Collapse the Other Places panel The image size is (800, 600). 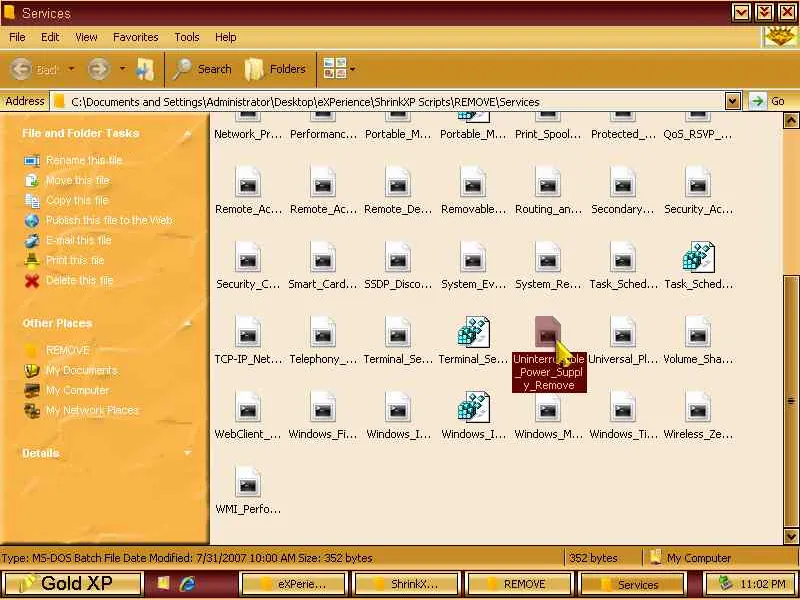(x=187, y=323)
